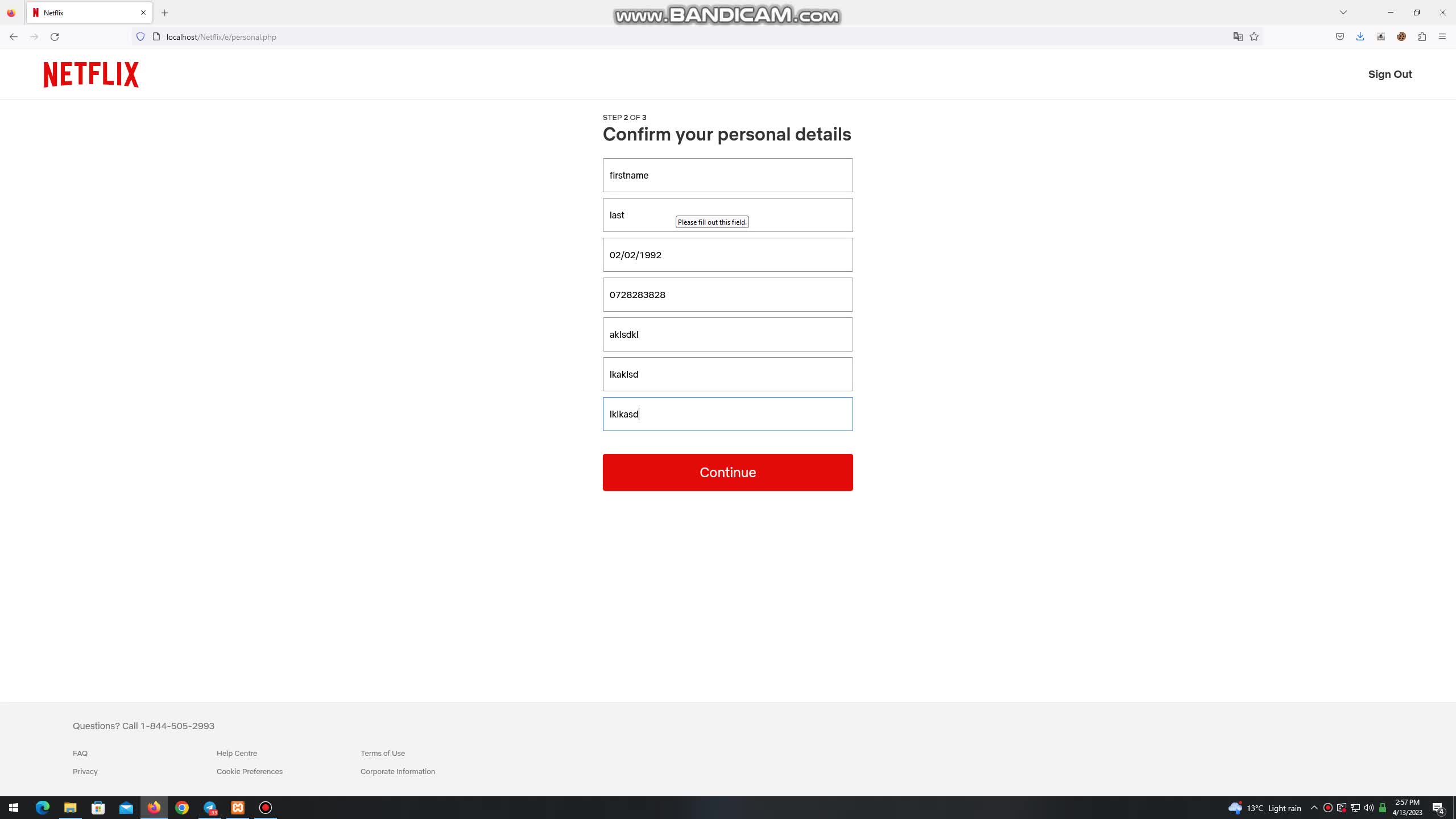Click the Netflix logo in the page header
This screenshot has height=819, width=1456.
90,74
